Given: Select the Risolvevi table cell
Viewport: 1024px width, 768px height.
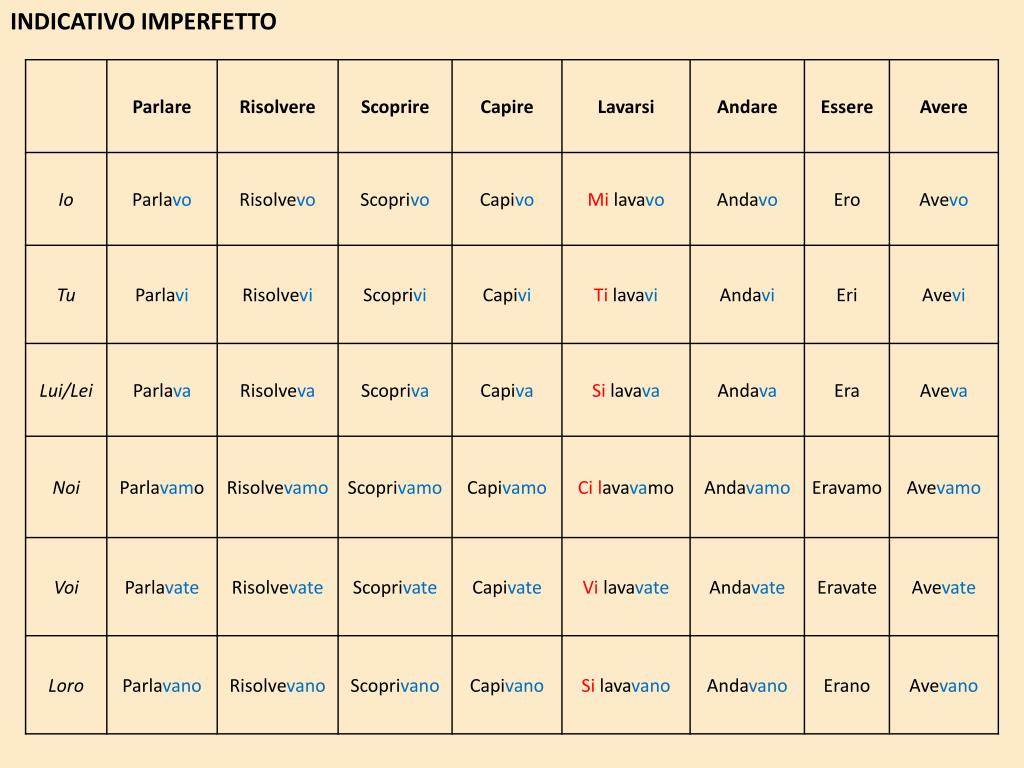Looking at the screenshot, I should [277, 295].
